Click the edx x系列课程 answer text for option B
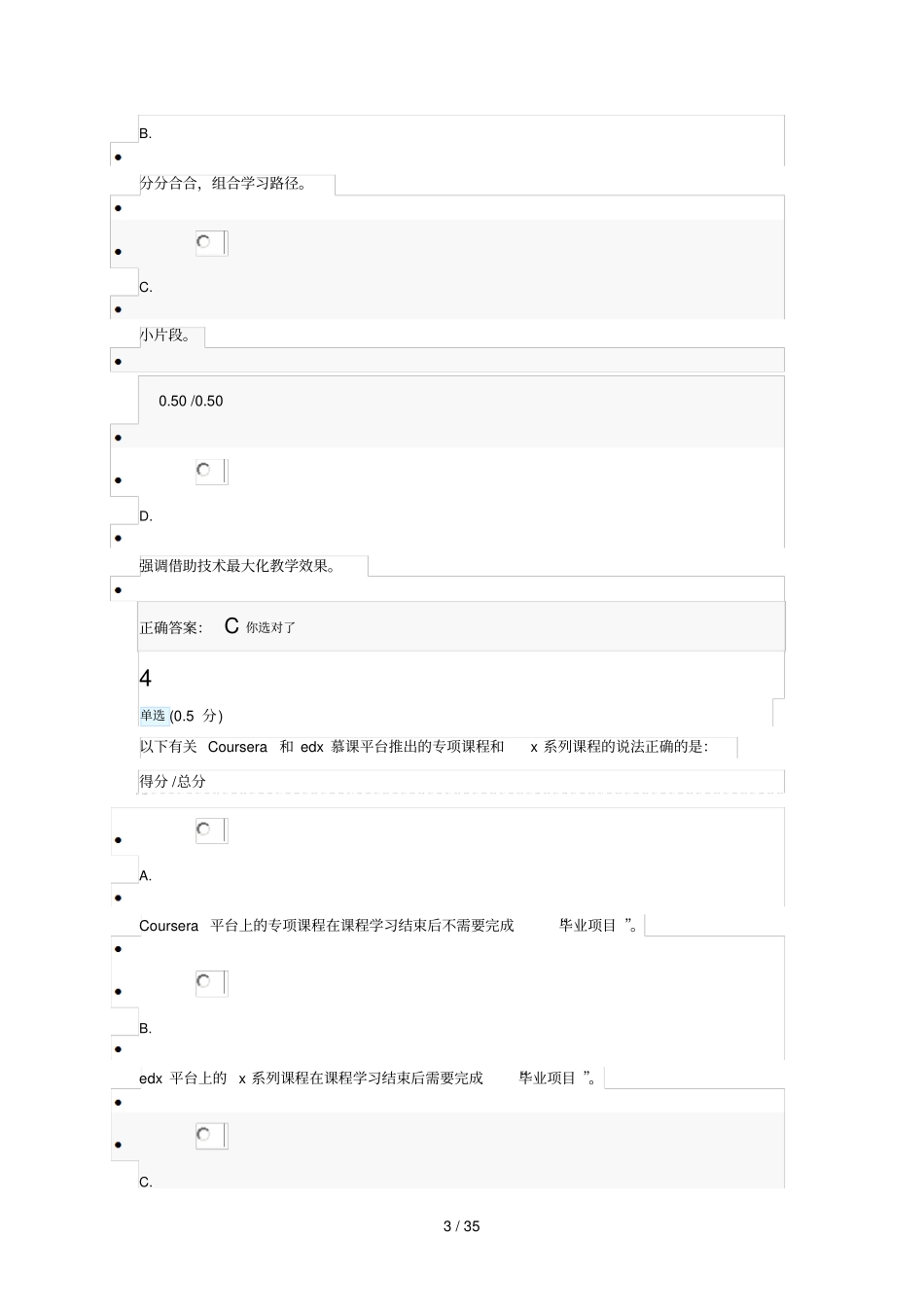This screenshot has height=1308, width=924. click(x=370, y=1078)
